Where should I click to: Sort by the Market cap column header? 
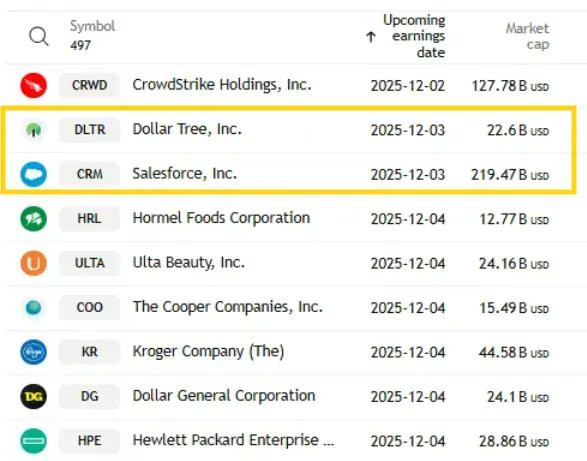tap(527, 36)
